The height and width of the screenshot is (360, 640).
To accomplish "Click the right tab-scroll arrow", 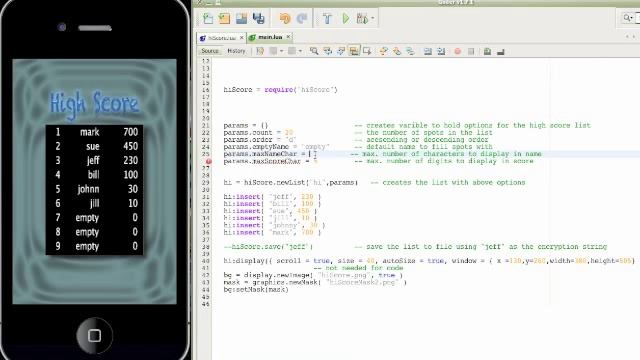I will pyautogui.click(x=634, y=37).
